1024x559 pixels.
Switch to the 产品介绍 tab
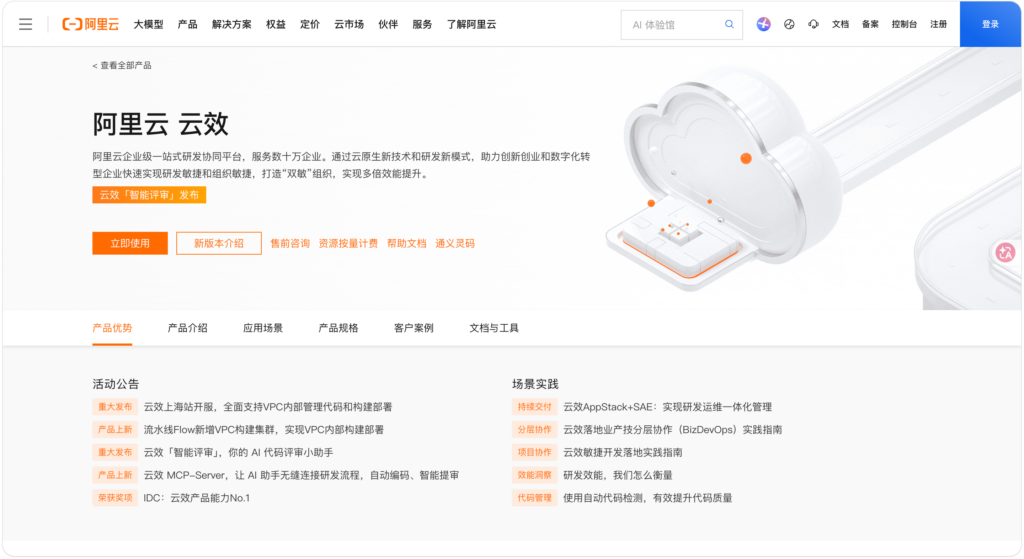(x=187, y=328)
